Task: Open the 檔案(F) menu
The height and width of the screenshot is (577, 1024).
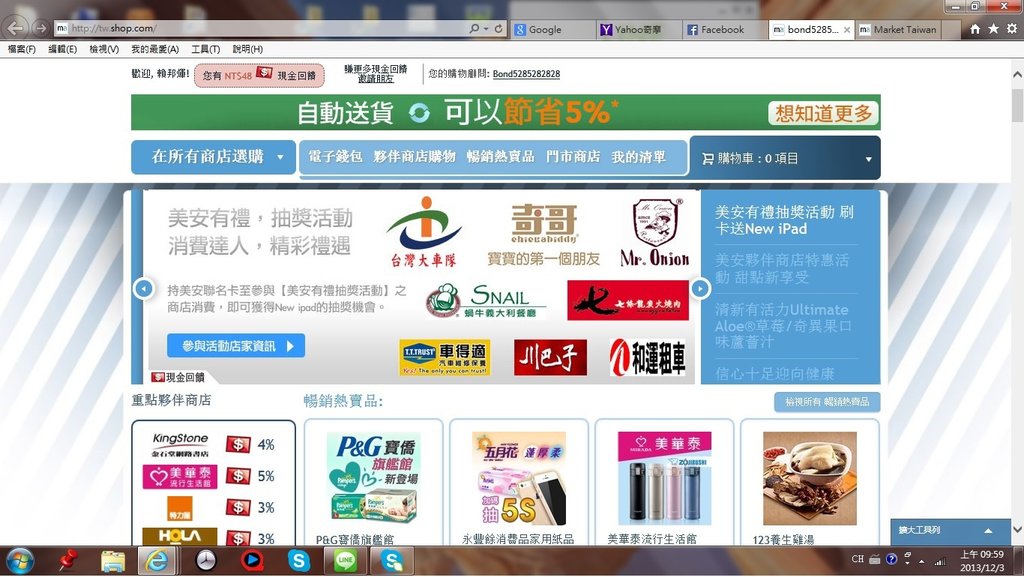Action: (x=22, y=49)
